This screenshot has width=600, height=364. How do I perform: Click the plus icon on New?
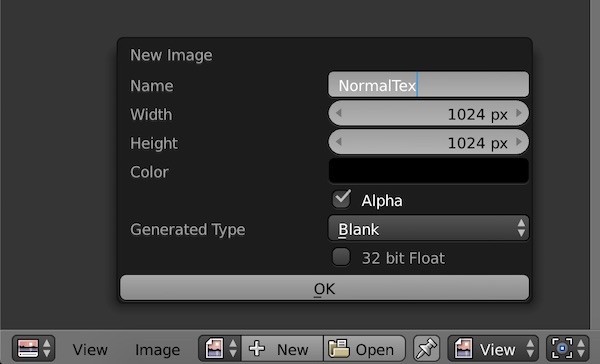(257, 349)
